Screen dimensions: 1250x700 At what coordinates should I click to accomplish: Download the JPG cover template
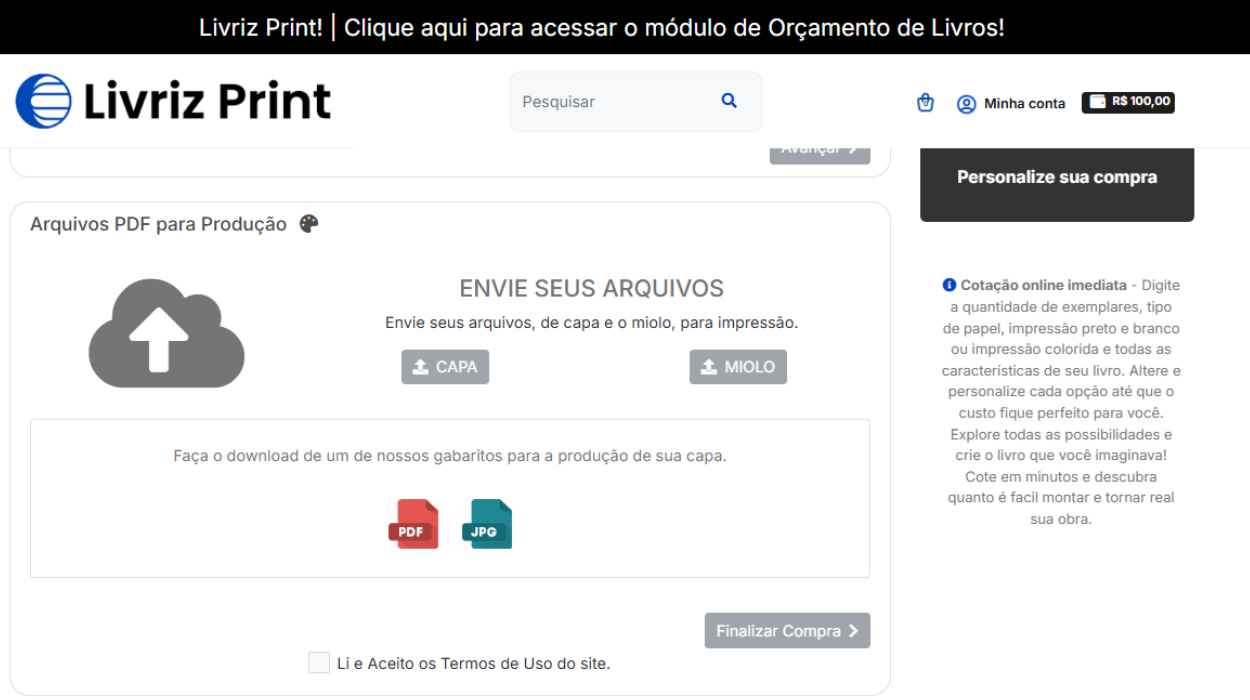coord(486,523)
